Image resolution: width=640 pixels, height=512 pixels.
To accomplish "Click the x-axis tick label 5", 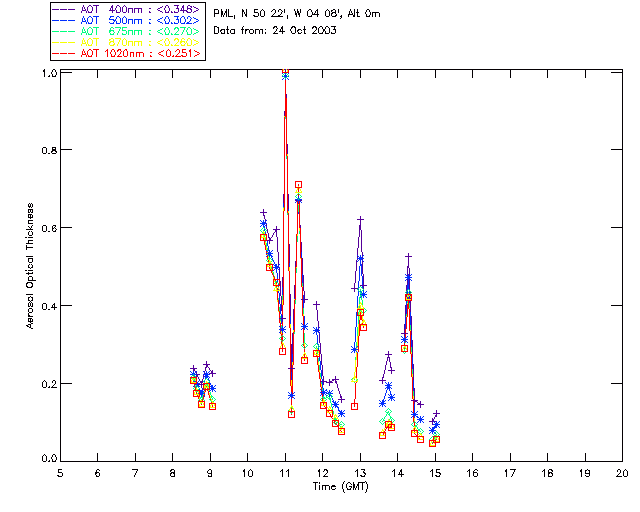I will point(60,473).
